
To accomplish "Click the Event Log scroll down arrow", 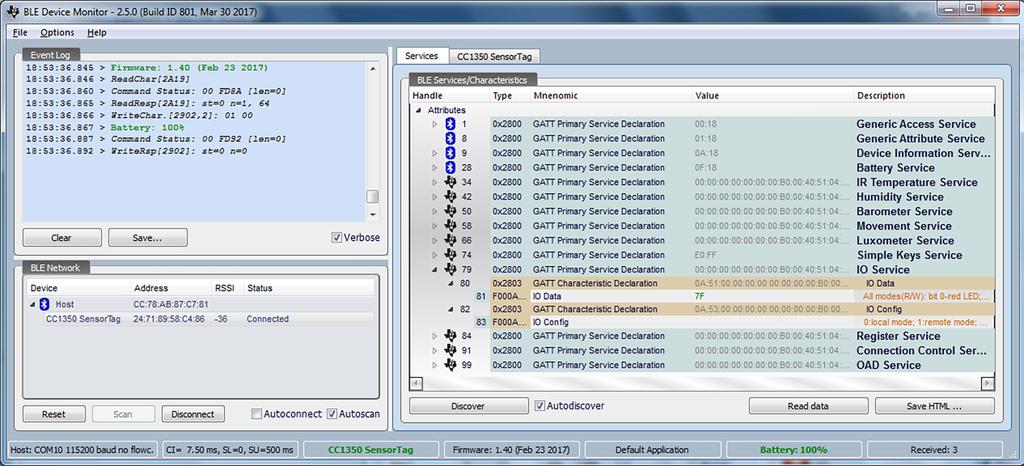I will [372, 215].
